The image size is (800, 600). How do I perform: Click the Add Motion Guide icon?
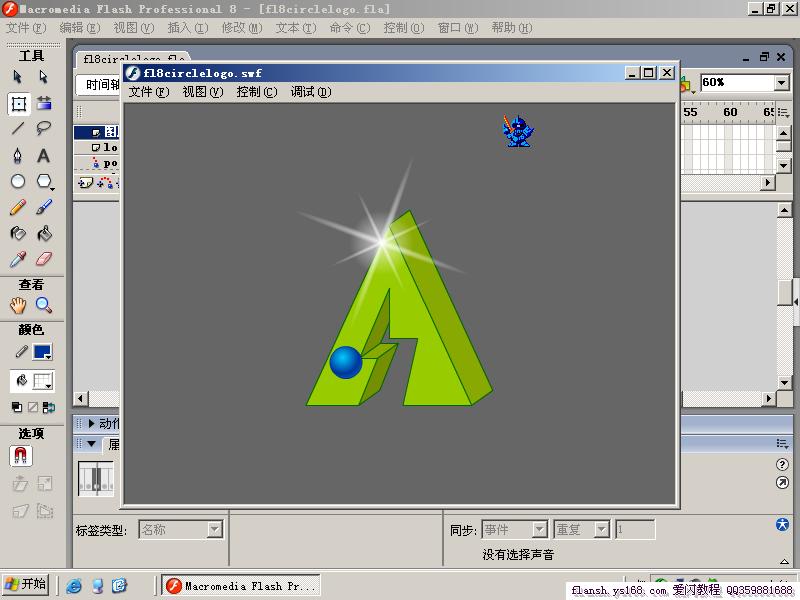[x=105, y=183]
